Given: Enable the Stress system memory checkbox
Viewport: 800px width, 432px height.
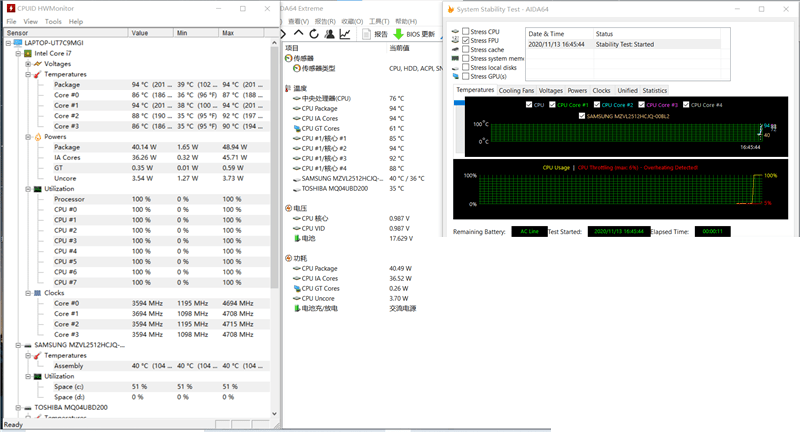Looking at the screenshot, I should [465, 58].
